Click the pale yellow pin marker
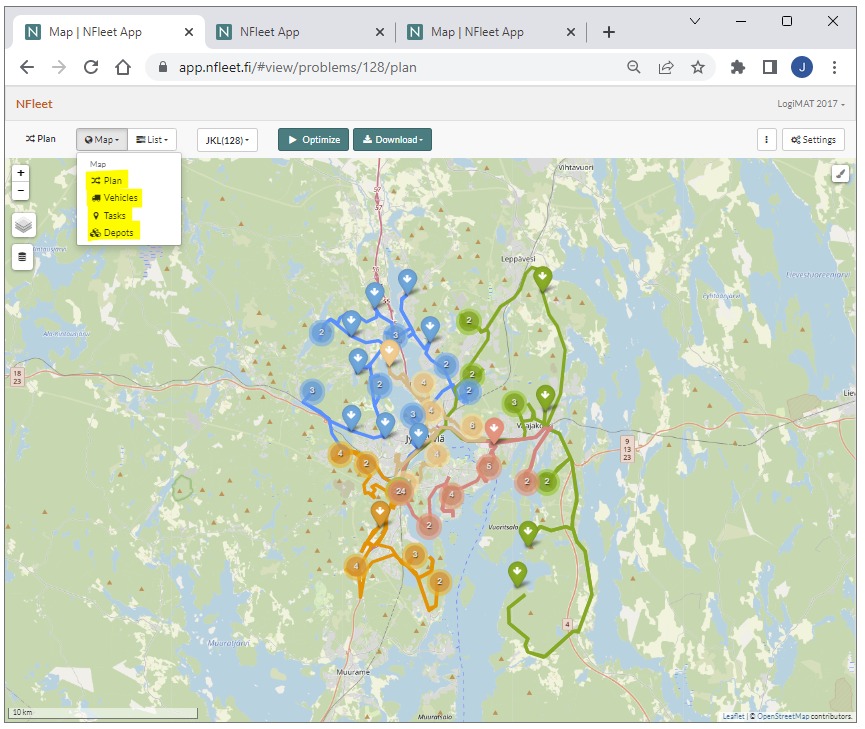The width and height of the screenshot is (865, 729). click(x=389, y=352)
